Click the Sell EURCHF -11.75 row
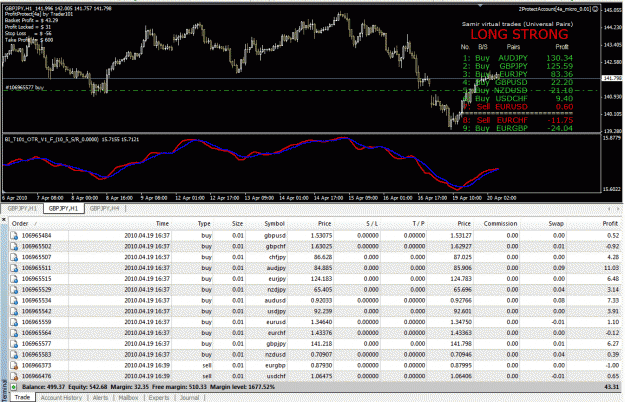Image resolution: width=625 pixels, height=402 pixels. [x=517, y=120]
